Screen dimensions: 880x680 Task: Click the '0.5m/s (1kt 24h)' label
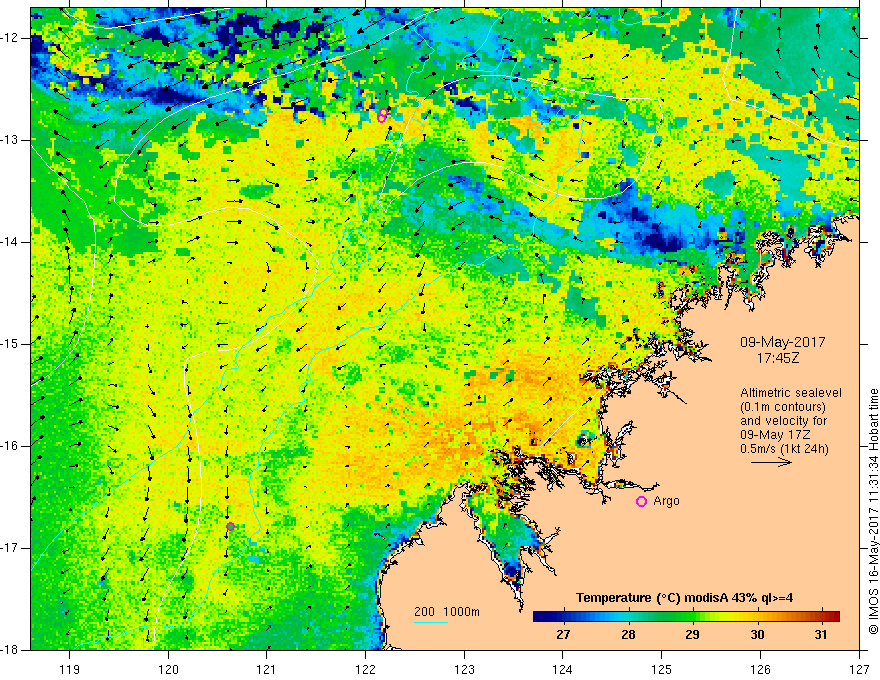(784, 449)
